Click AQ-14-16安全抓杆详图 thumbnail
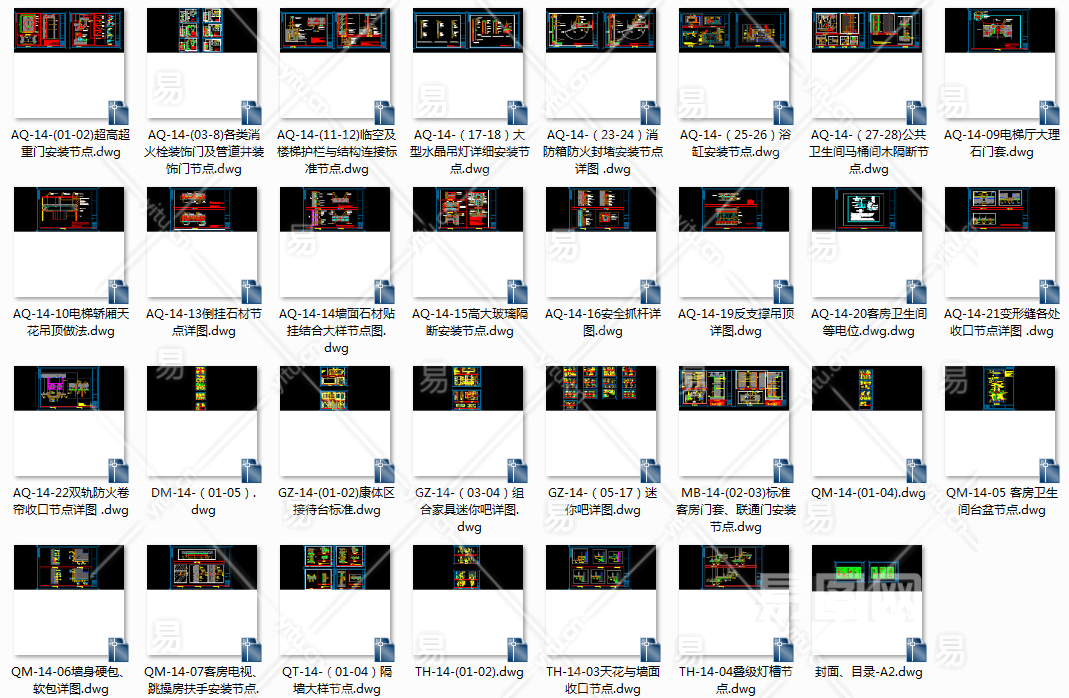The image size is (1069, 698). point(601,243)
